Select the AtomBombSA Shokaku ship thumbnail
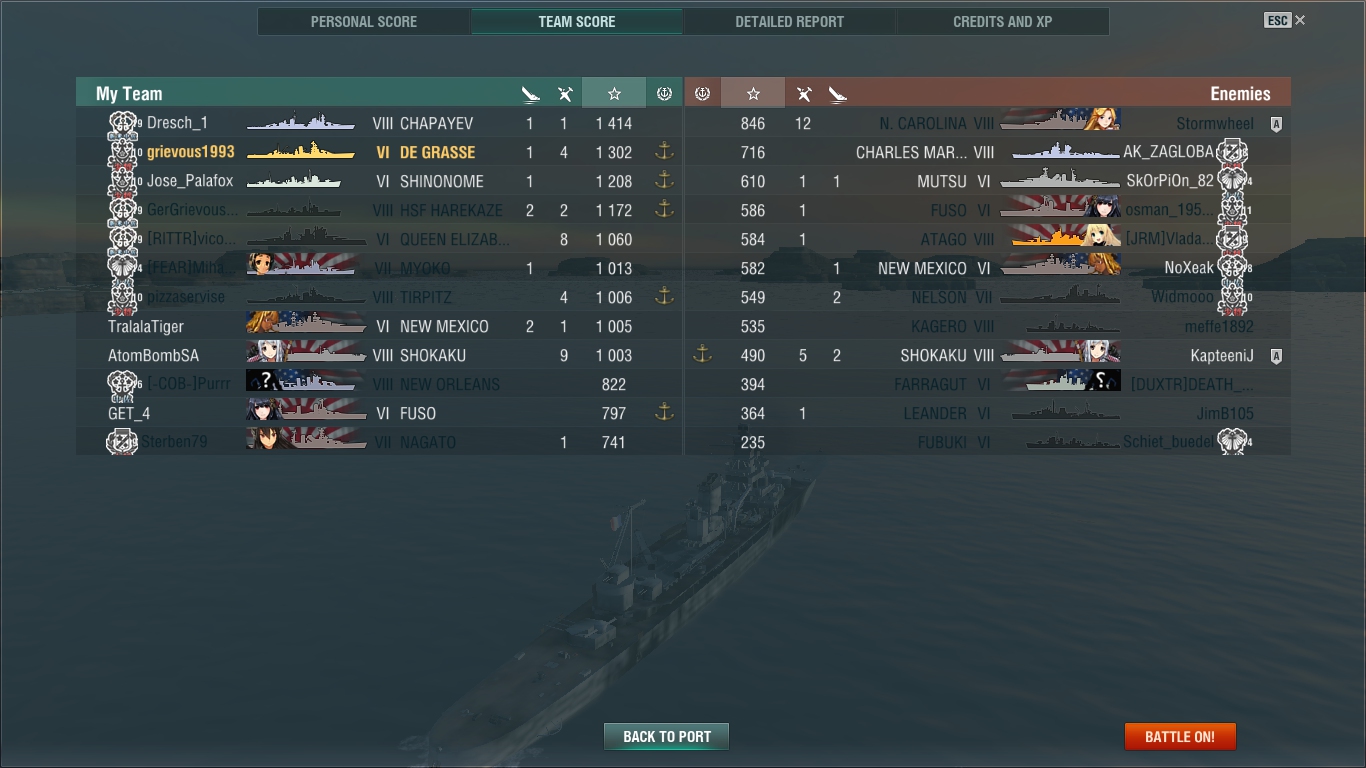 306,352
